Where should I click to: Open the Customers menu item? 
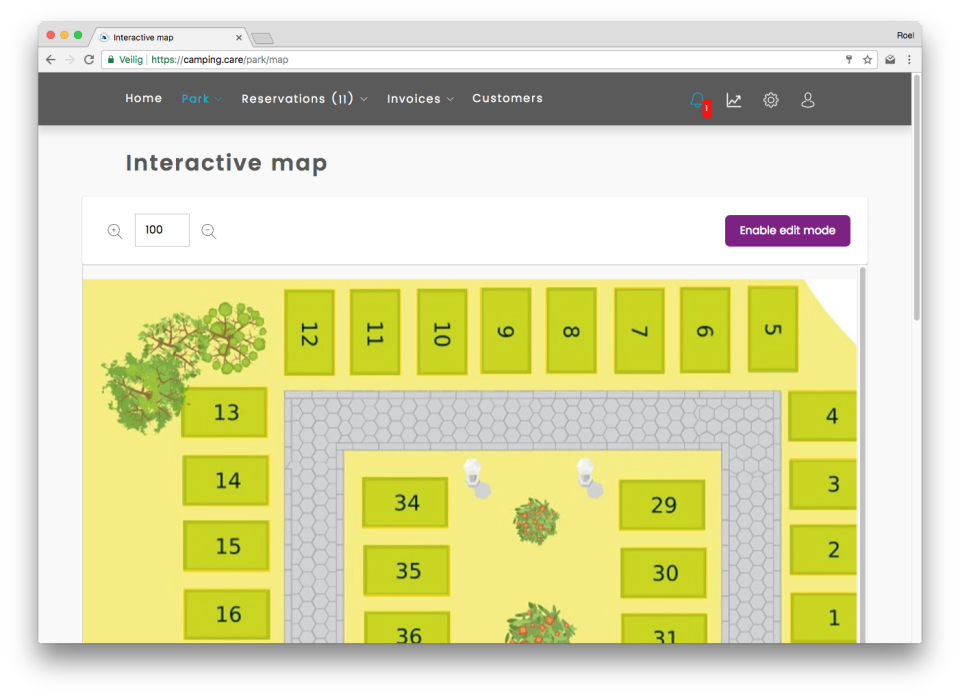click(507, 98)
